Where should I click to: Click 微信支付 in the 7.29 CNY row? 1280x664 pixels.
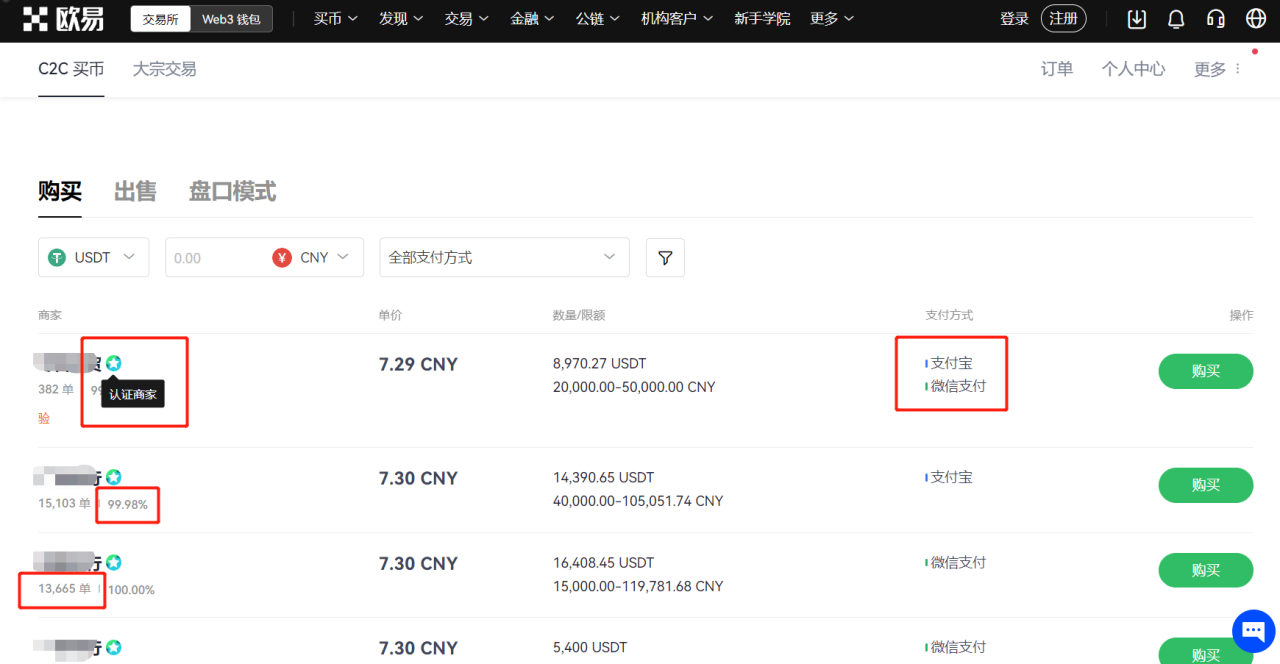point(956,385)
